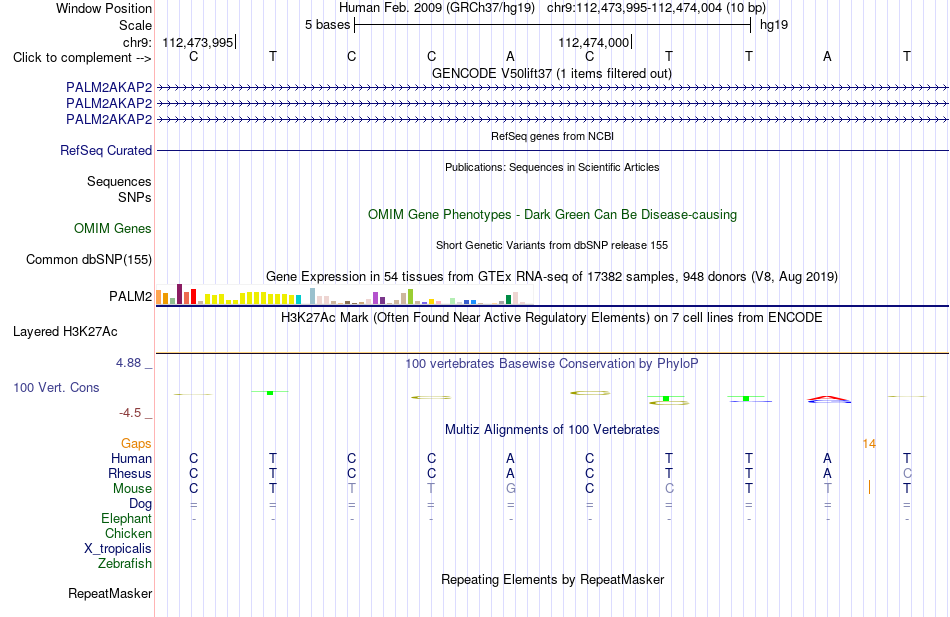Click the Chicken species label
950x617 pixels.
tap(128, 533)
